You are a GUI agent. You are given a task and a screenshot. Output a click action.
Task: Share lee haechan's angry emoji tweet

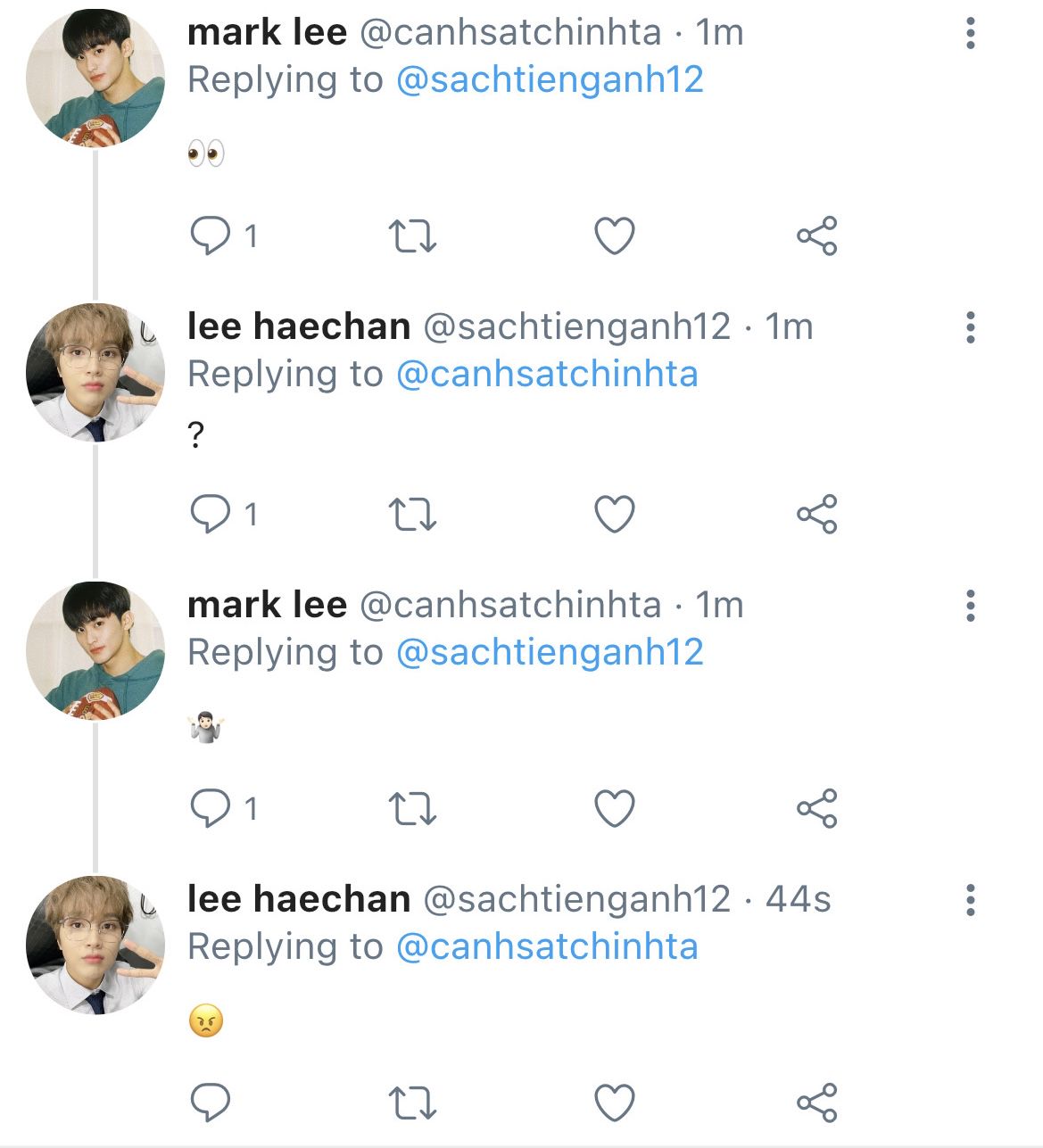point(816,1103)
